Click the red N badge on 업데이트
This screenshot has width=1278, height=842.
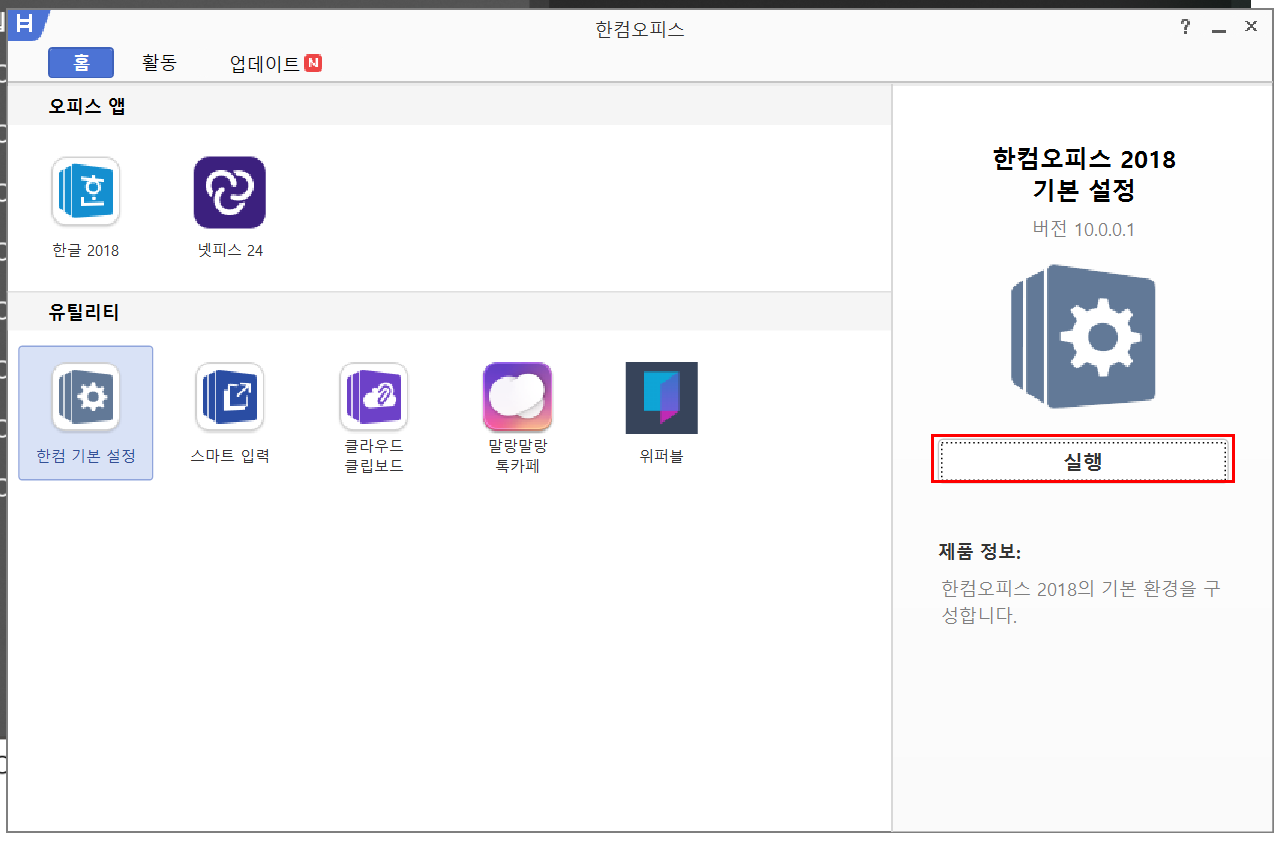click(x=314, y=63)
